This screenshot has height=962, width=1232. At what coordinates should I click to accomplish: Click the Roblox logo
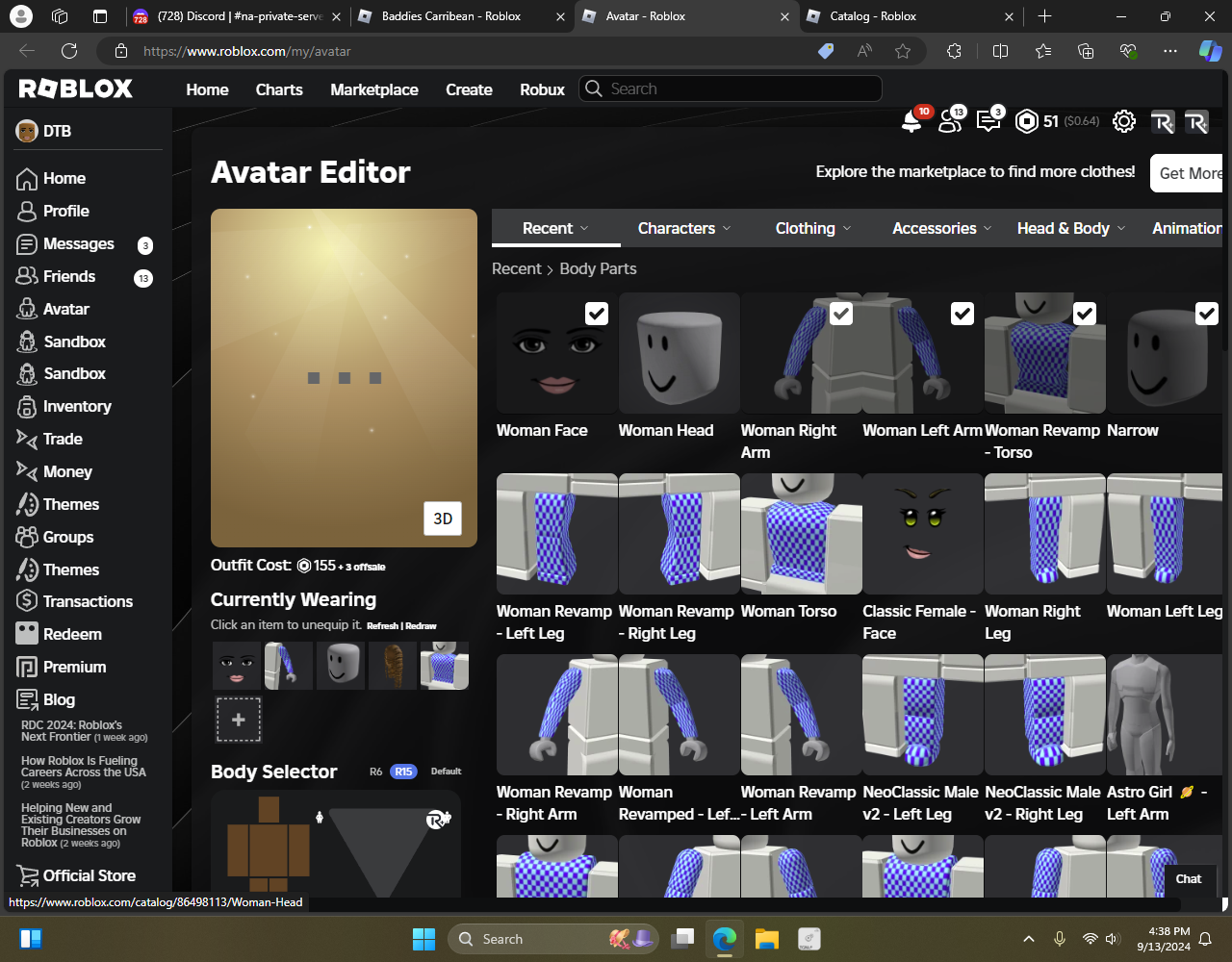tap(76, 89)
